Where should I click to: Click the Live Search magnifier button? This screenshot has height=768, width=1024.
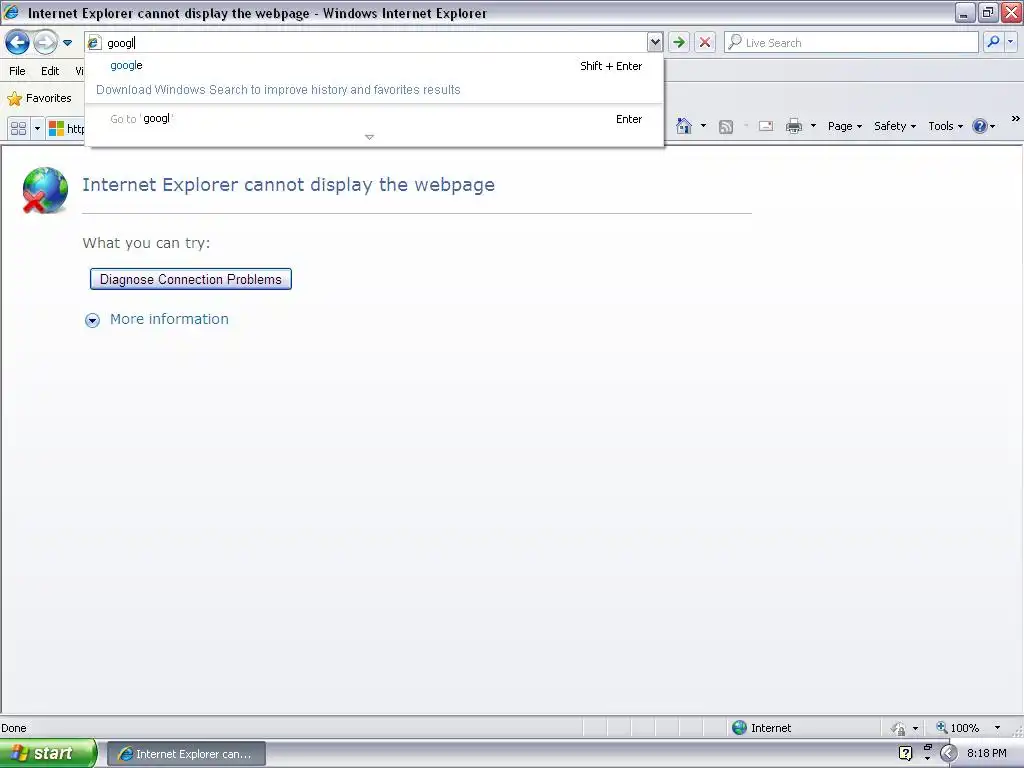(993, 42)
